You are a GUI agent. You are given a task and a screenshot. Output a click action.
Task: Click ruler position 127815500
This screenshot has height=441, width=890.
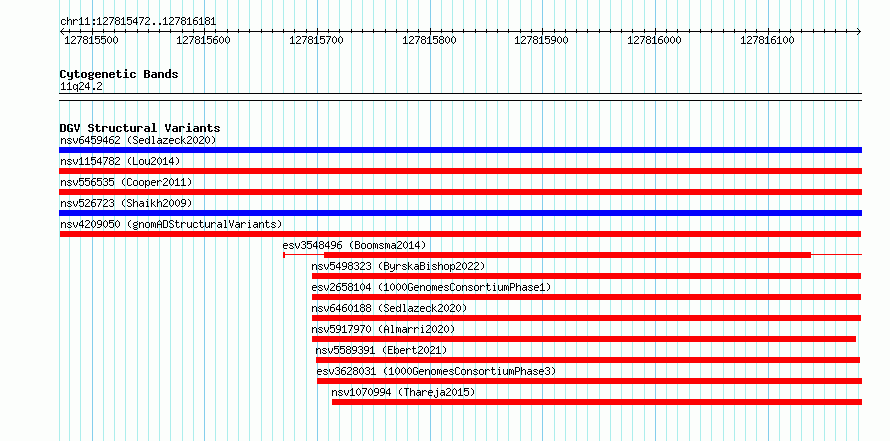click(91, 40)
